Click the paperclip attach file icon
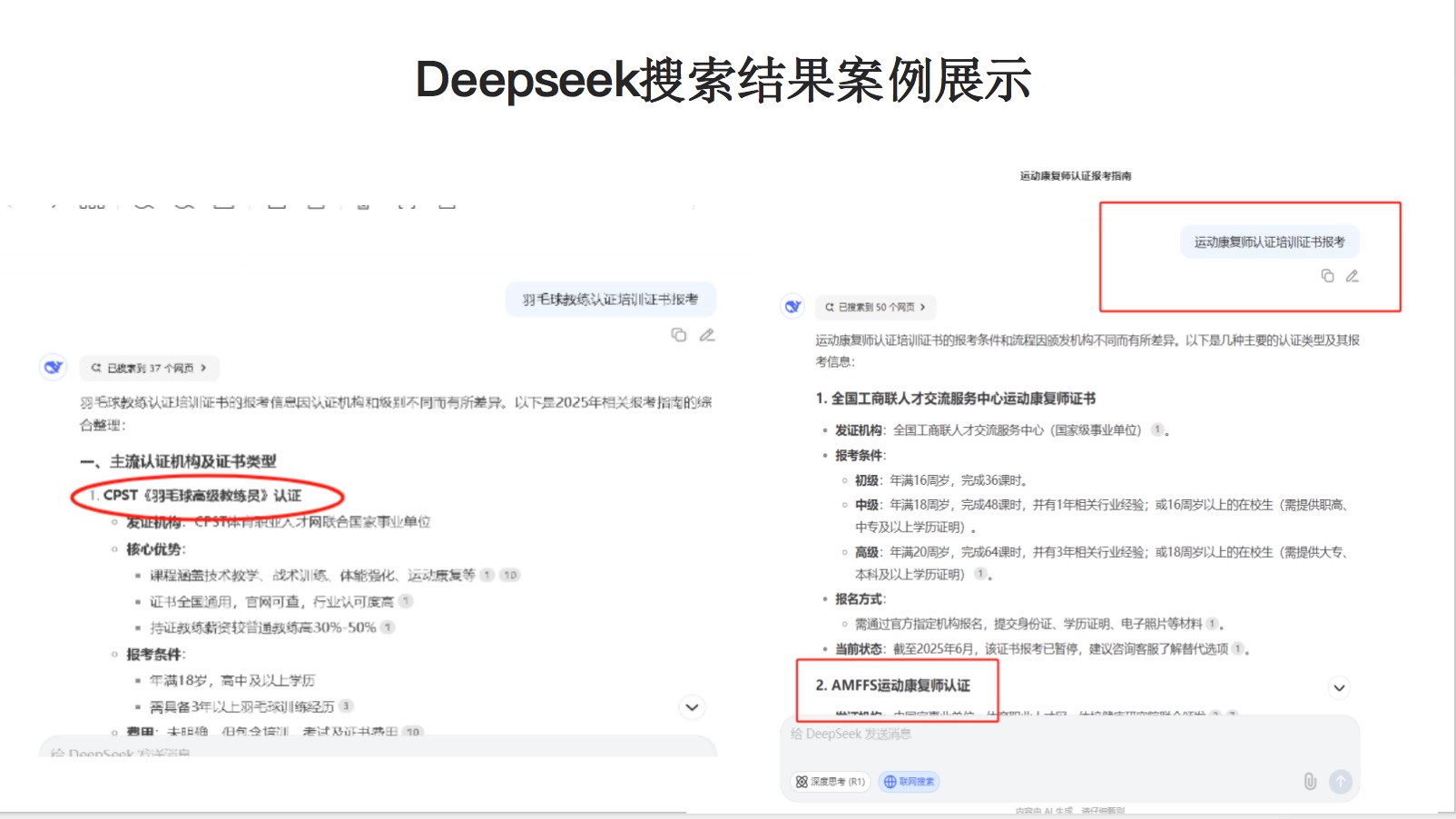Image resolution: width=1456 pixels, height=819 pixels. [1309, 781]
